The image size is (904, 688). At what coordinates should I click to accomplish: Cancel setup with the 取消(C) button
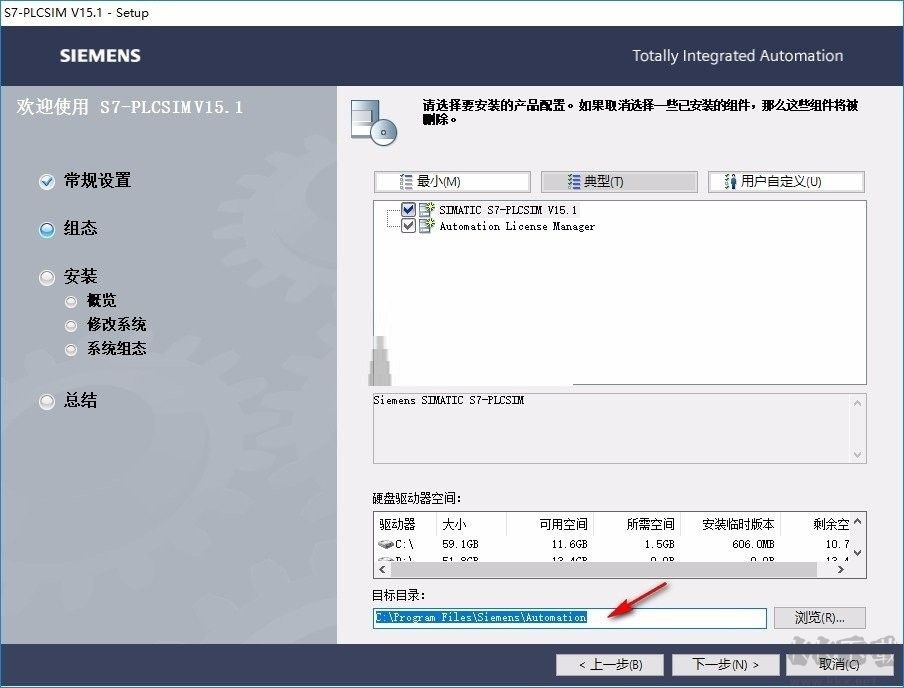tap(839, 664)
